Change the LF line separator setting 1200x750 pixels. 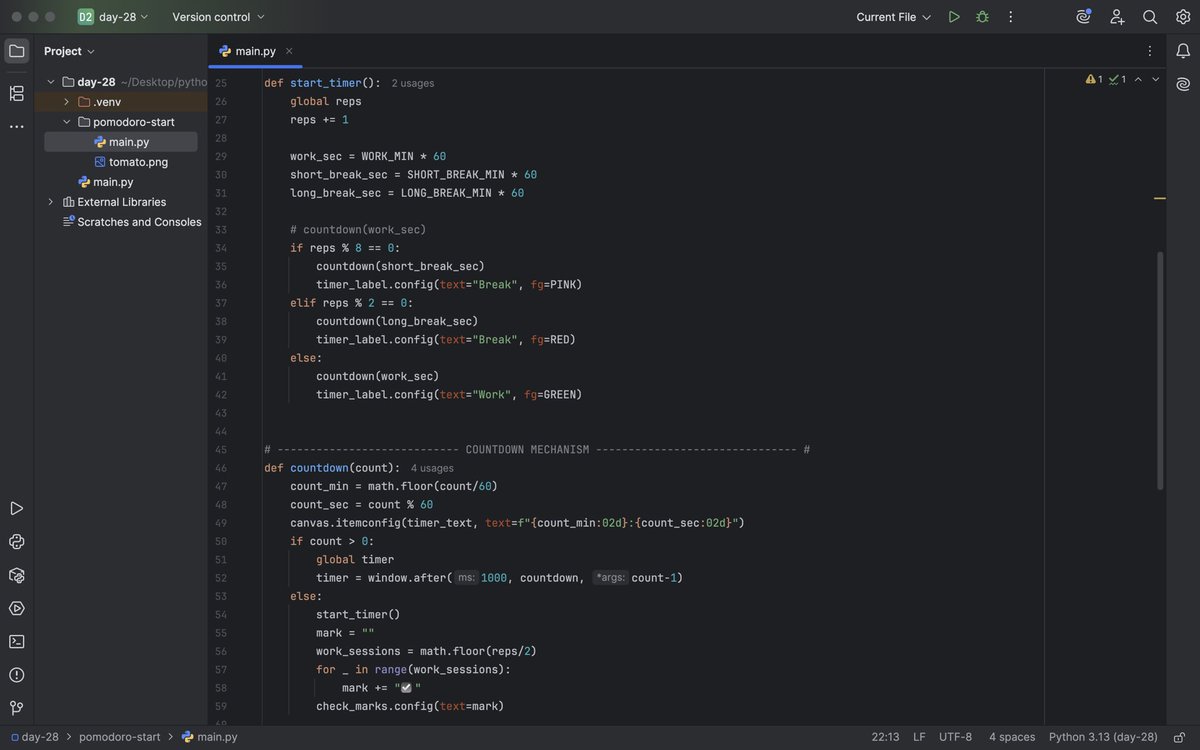tap(919, 737)
